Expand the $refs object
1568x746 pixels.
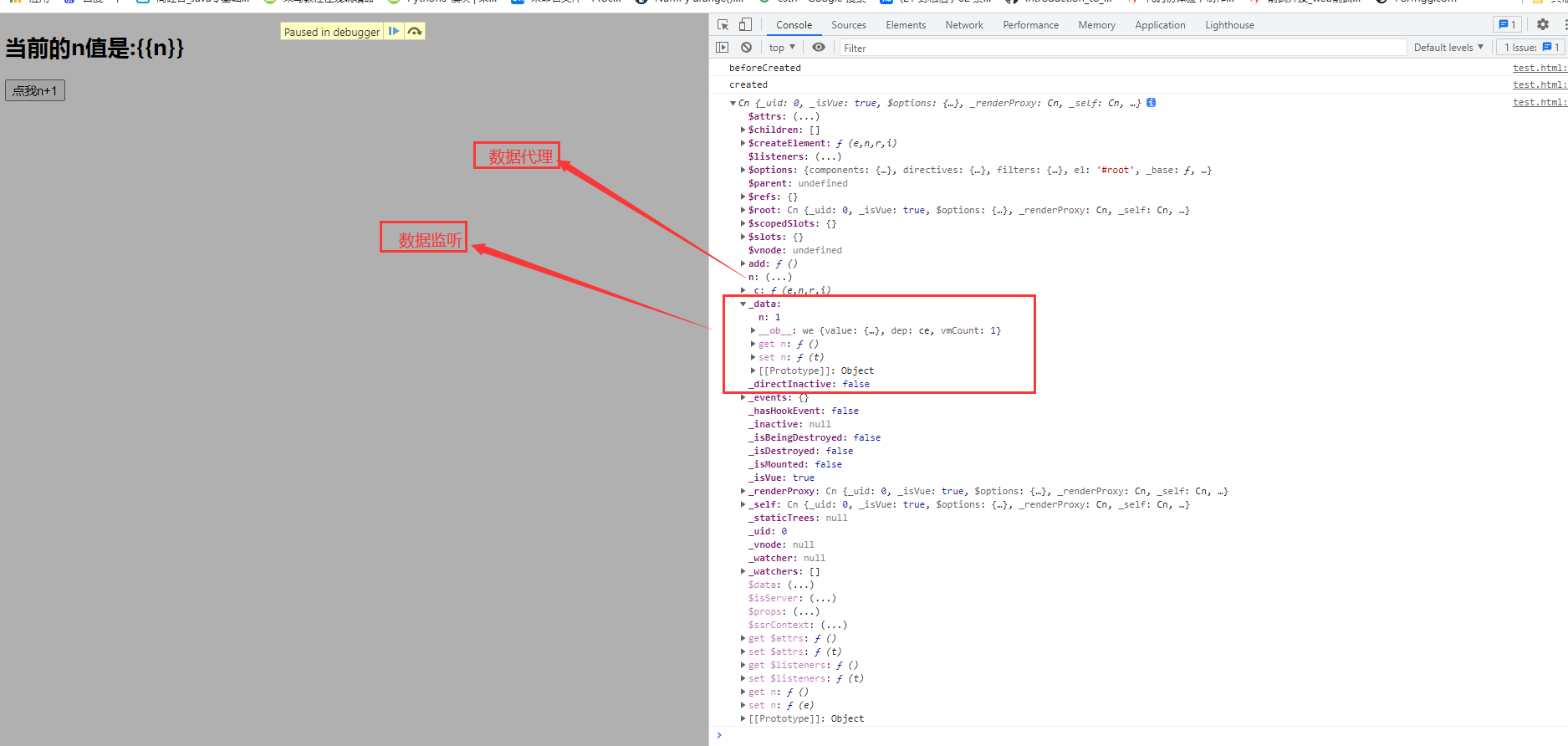pos(743,197)
